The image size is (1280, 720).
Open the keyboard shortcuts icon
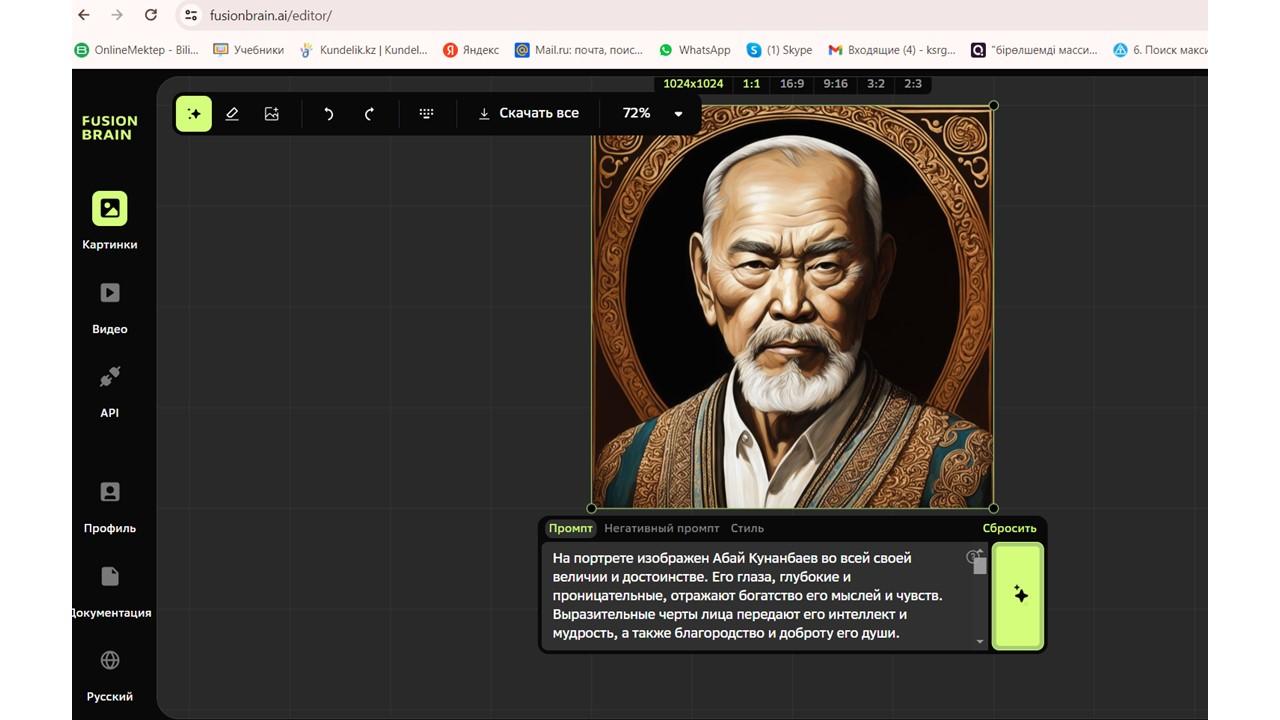pyautogui.click(x=426, y=114)
